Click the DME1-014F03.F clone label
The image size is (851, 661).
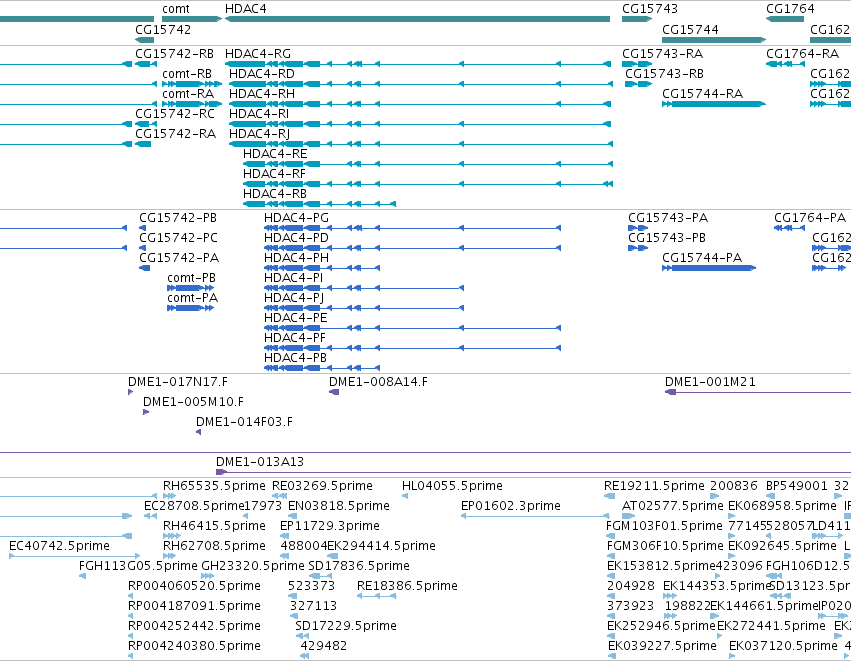pos(244,422)
